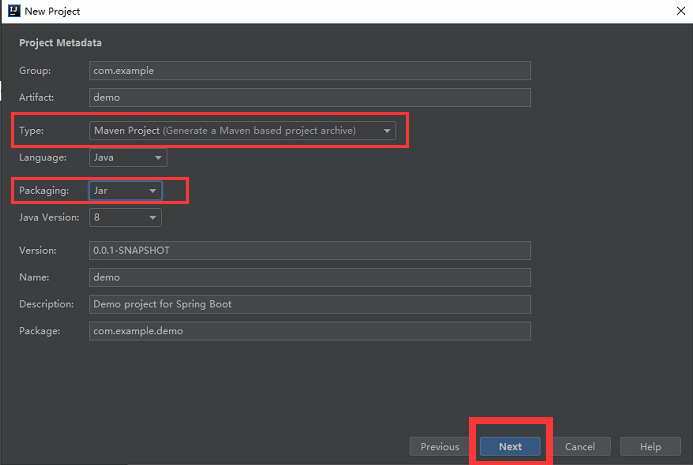Click the IntelliJ IDEA icon in title bar
This screenshot has width=693, height=465.
tap(14, 11)
